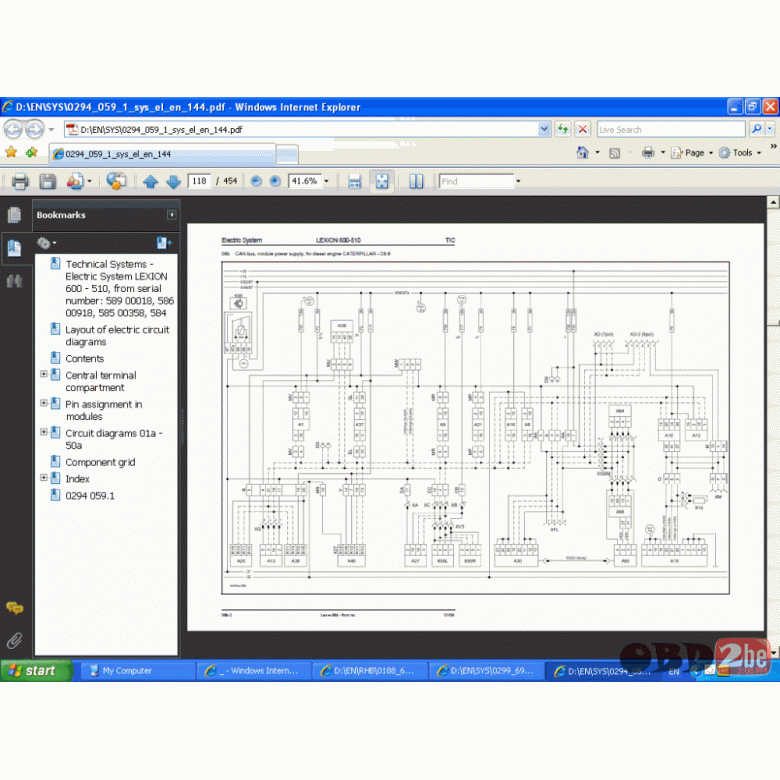Viewport: 780px width, 780px height.
Task: Expand the Pin assignment in modules bookmark
Action: (x=44, y=403)
